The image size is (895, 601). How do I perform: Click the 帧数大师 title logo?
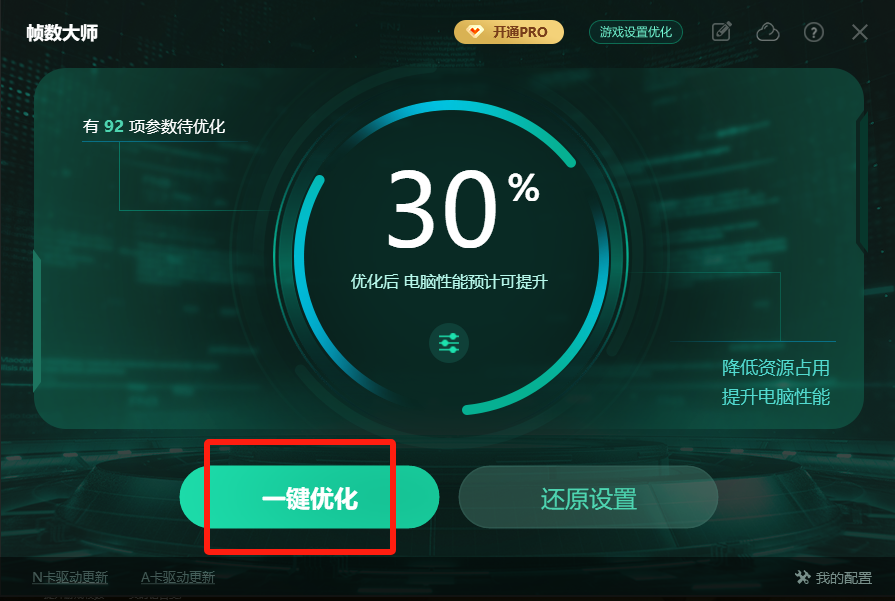pos(62,33)
